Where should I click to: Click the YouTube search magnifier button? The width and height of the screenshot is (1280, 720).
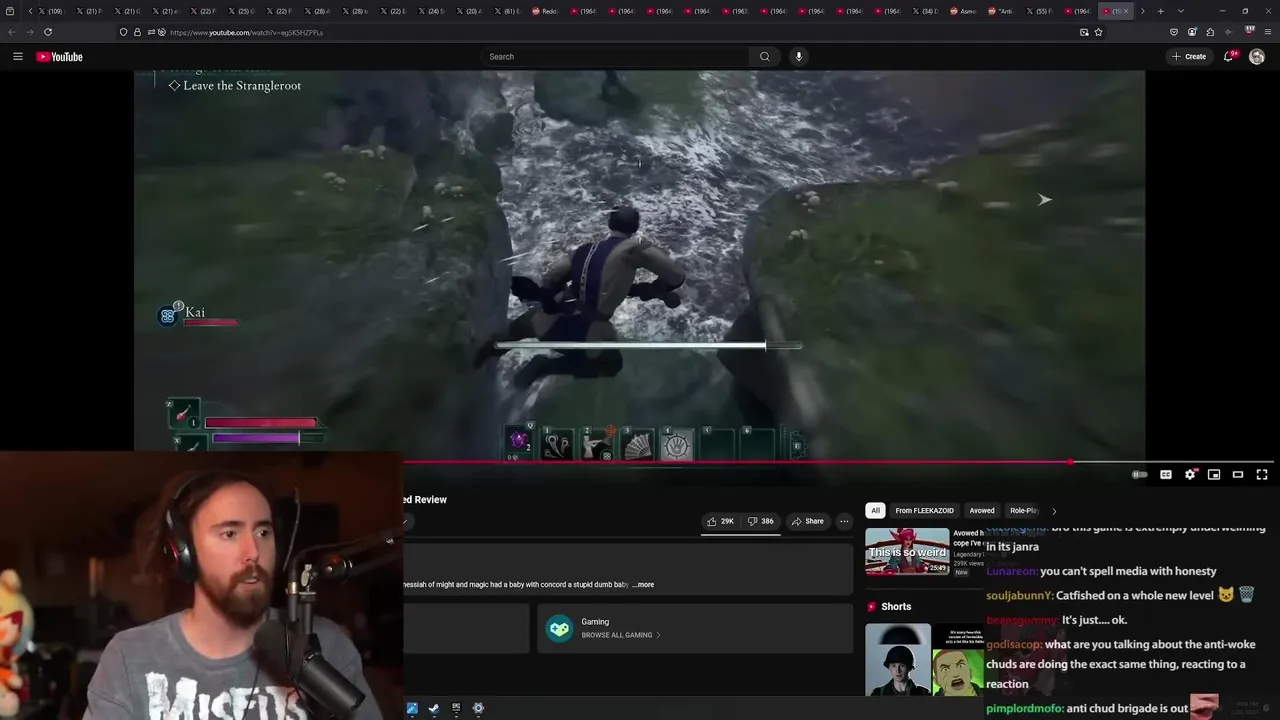(765, 57)
